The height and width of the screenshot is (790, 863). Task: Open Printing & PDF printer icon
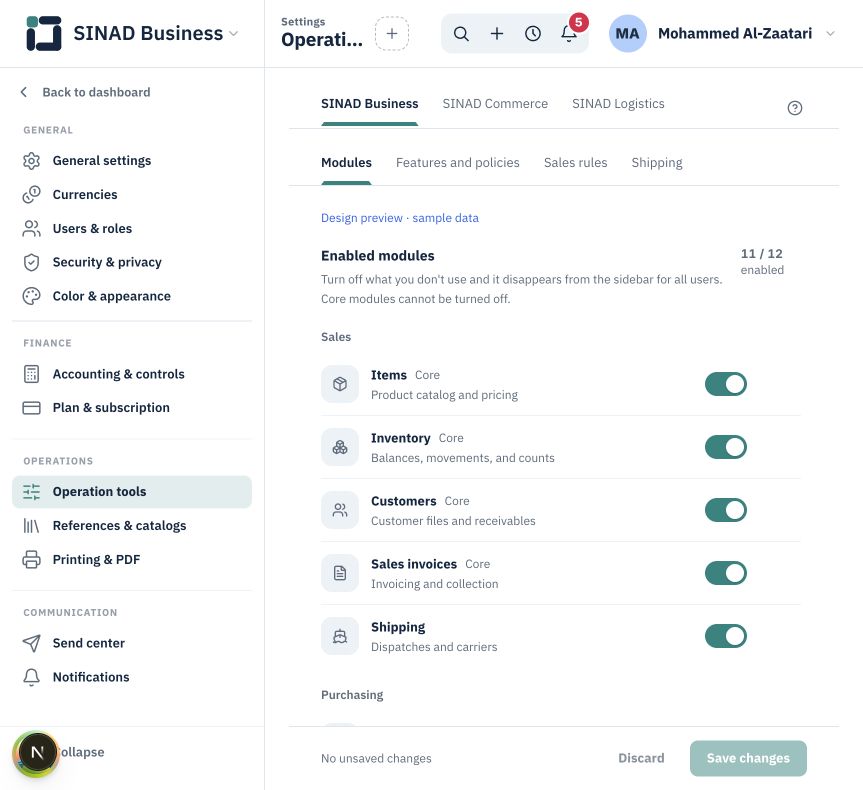click(x=31, y=559)
